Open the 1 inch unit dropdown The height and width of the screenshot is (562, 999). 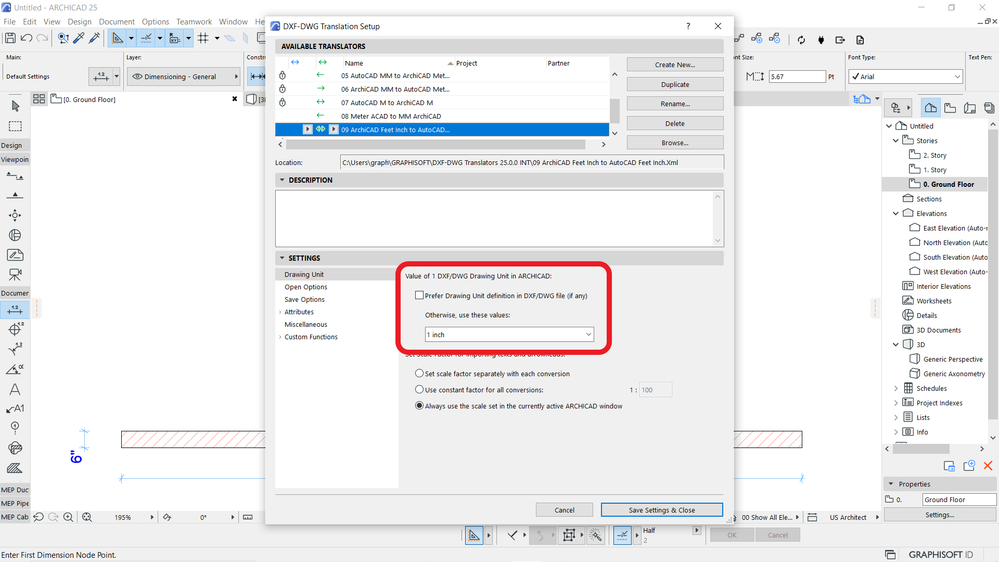(509, 335)
